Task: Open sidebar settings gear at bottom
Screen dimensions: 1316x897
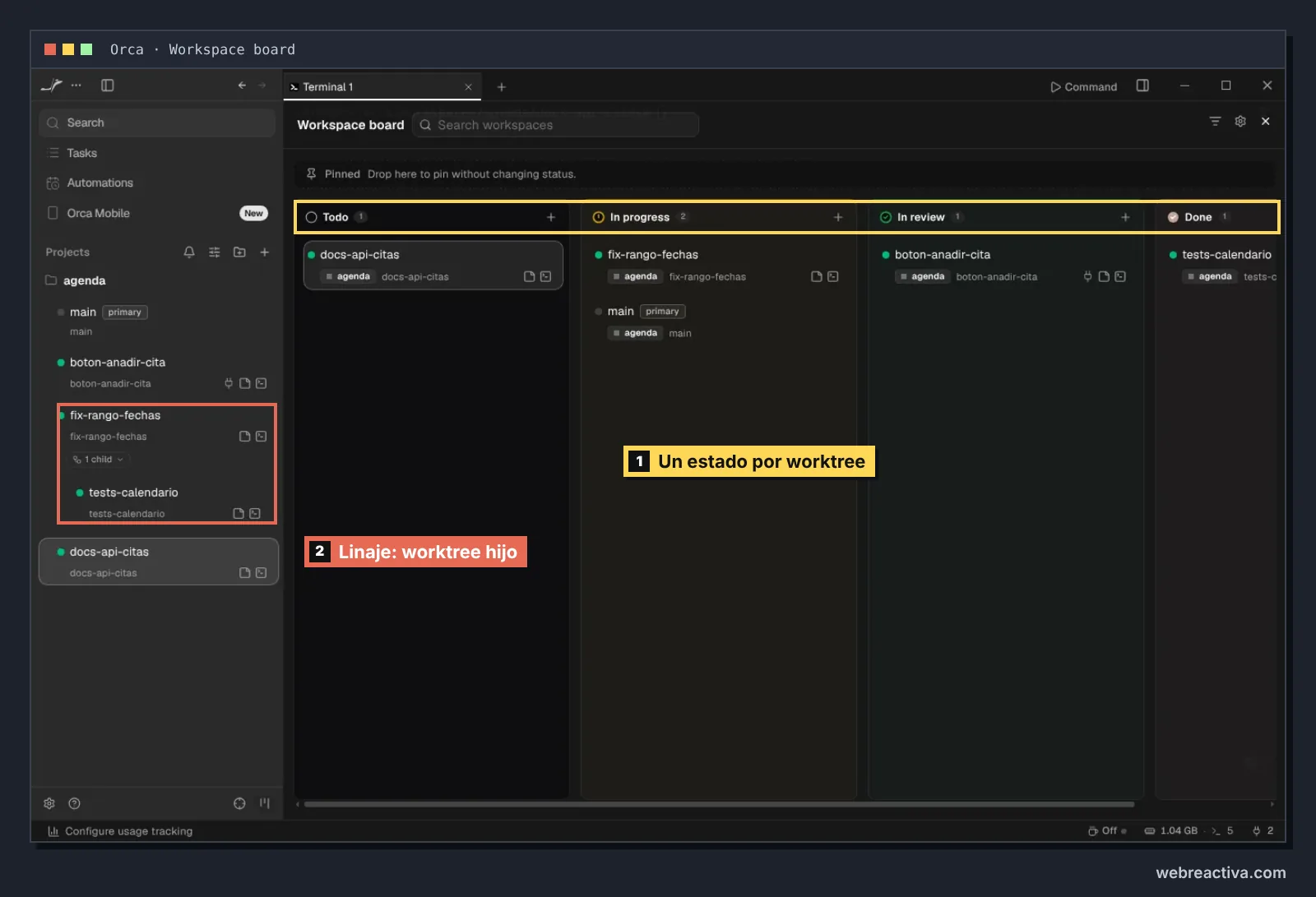Action: click(49, 803)
